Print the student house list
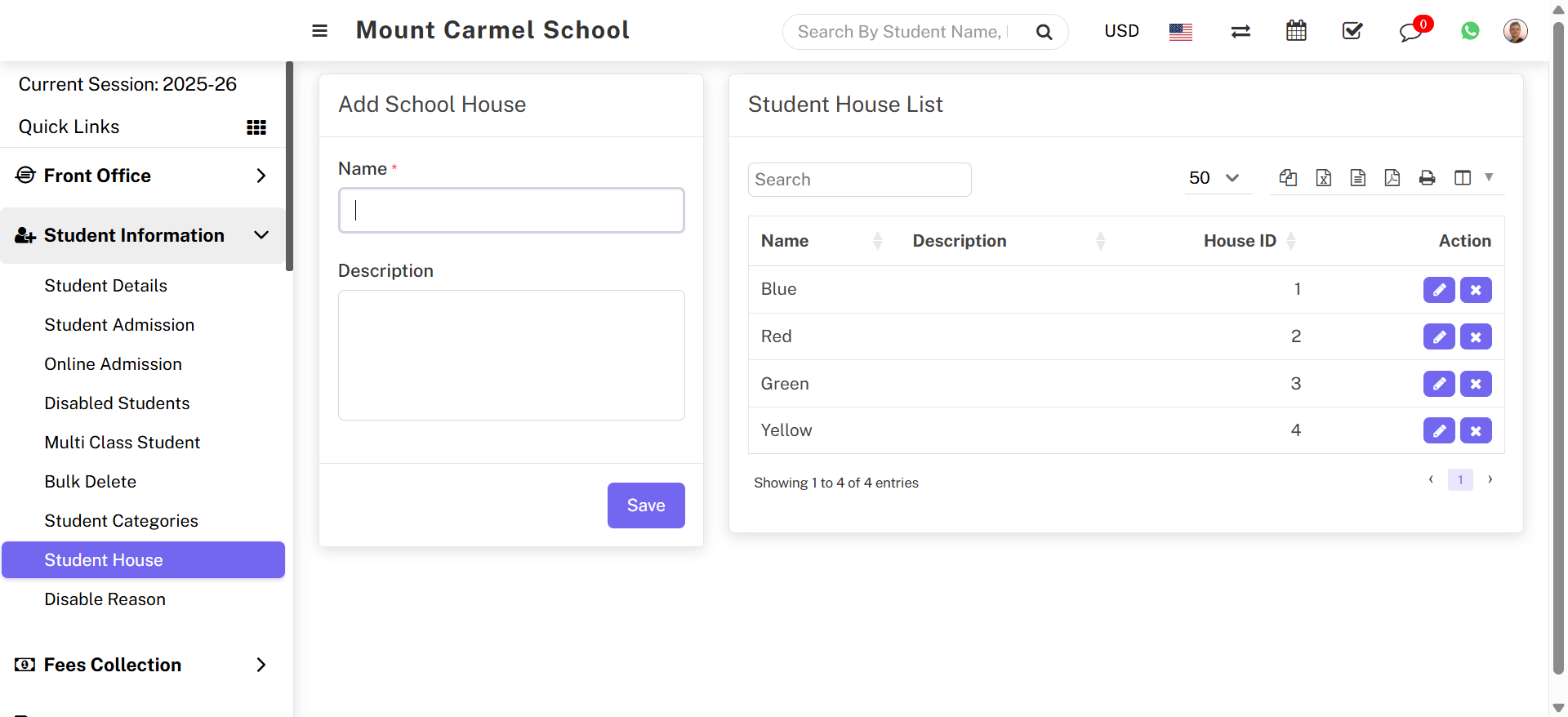 click(x=1427, y=178)
